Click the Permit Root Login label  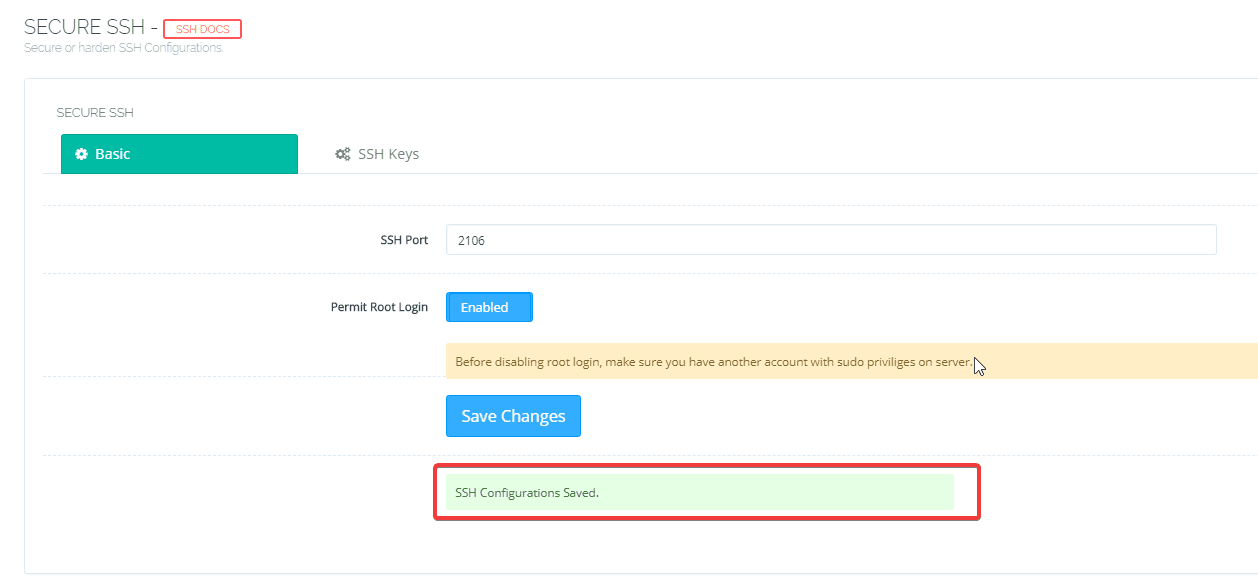click(x=379, y=307)
